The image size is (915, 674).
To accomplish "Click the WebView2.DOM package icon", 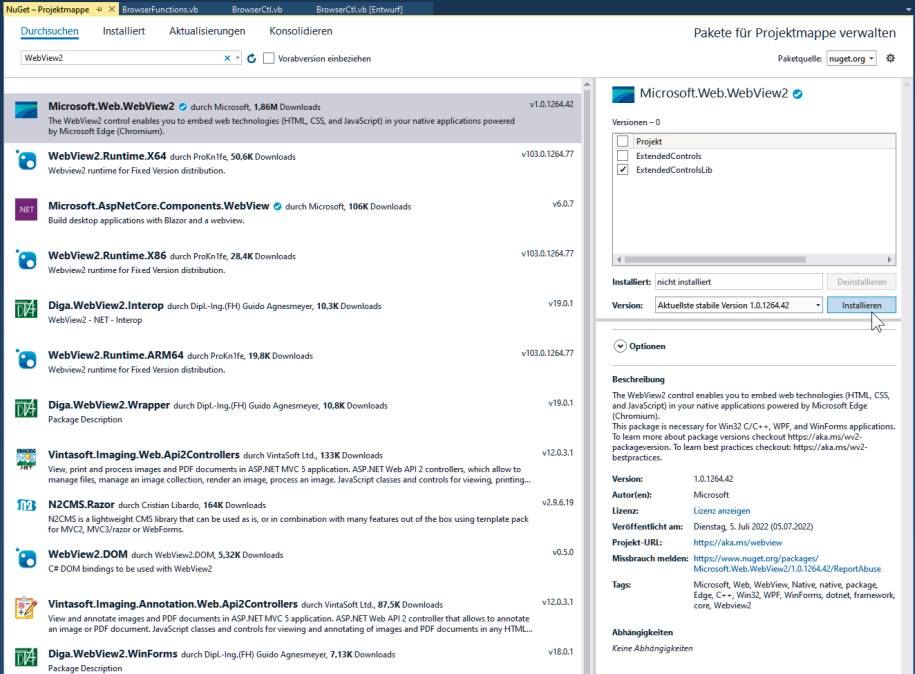I will (x=26, y=558).
